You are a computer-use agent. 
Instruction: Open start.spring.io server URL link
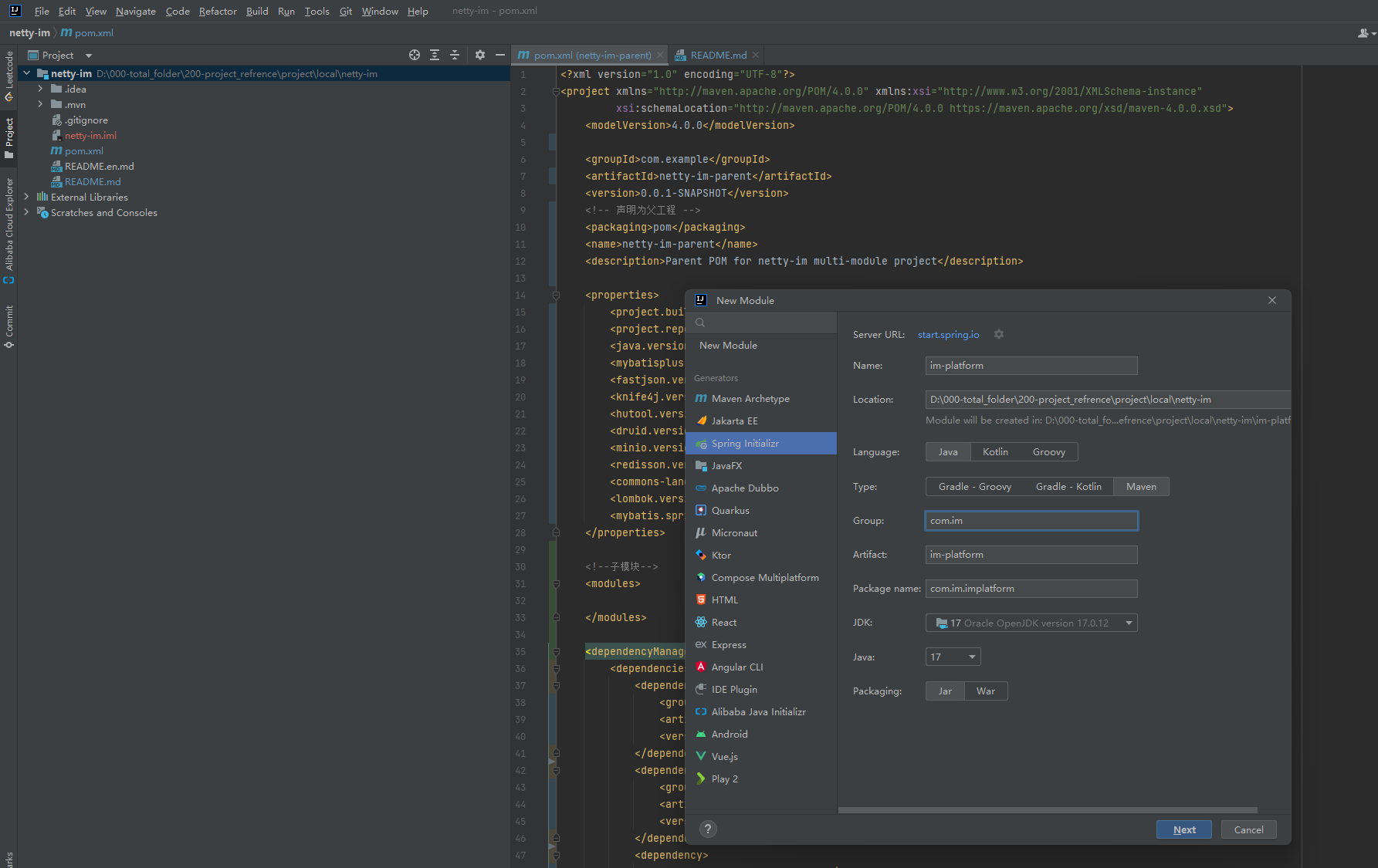click(x=948, y=334)
